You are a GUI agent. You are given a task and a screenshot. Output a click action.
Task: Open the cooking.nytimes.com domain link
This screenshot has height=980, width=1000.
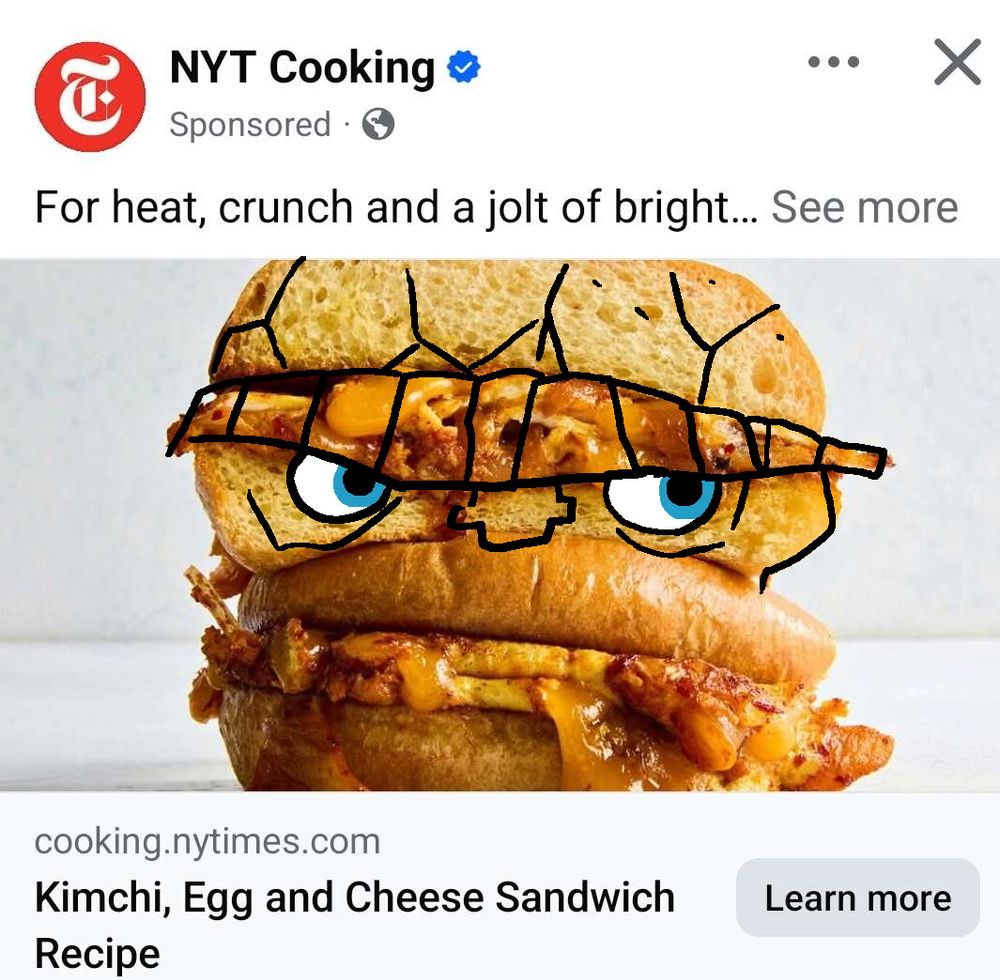pos(207,841)
